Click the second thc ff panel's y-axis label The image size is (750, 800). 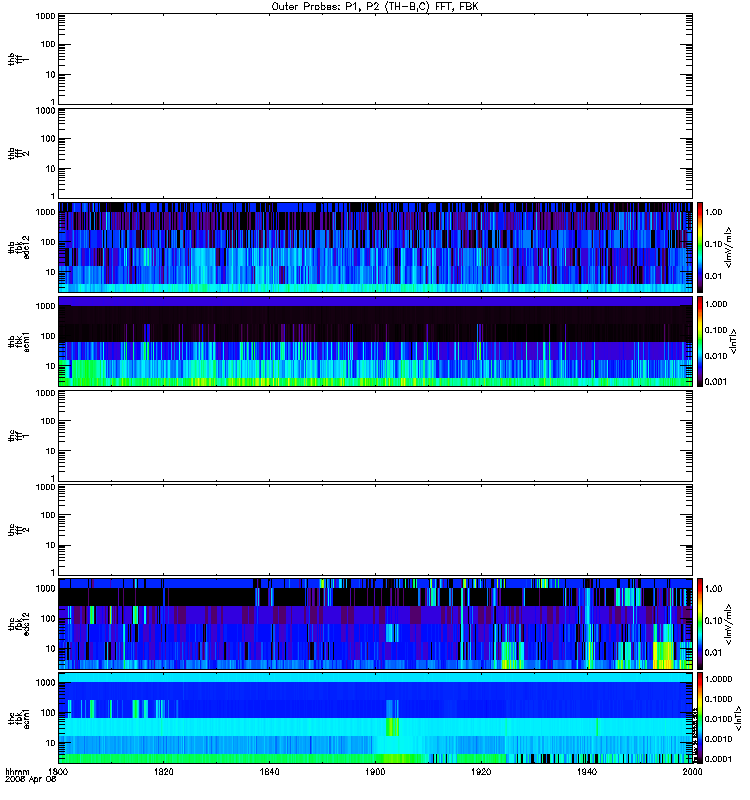pyautogui.click(x=19, y=530)
